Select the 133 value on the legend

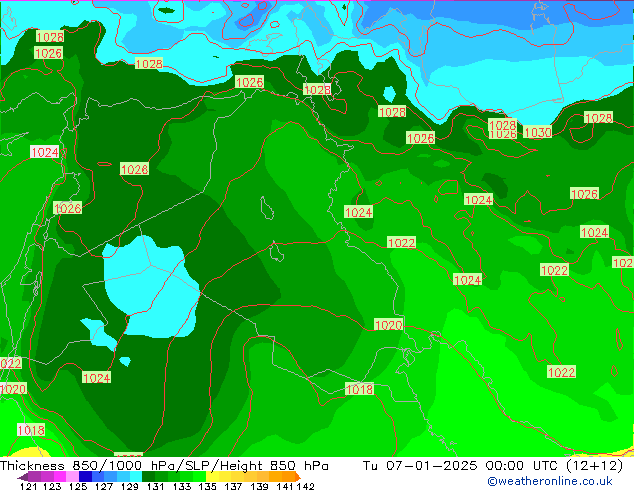pyautogui.click(x=181, y=486)
